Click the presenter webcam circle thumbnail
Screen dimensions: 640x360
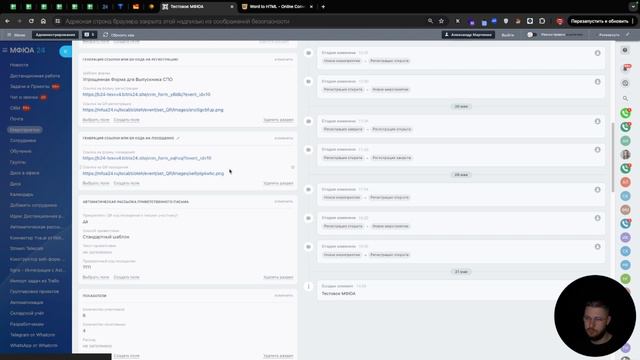(595, 316)
